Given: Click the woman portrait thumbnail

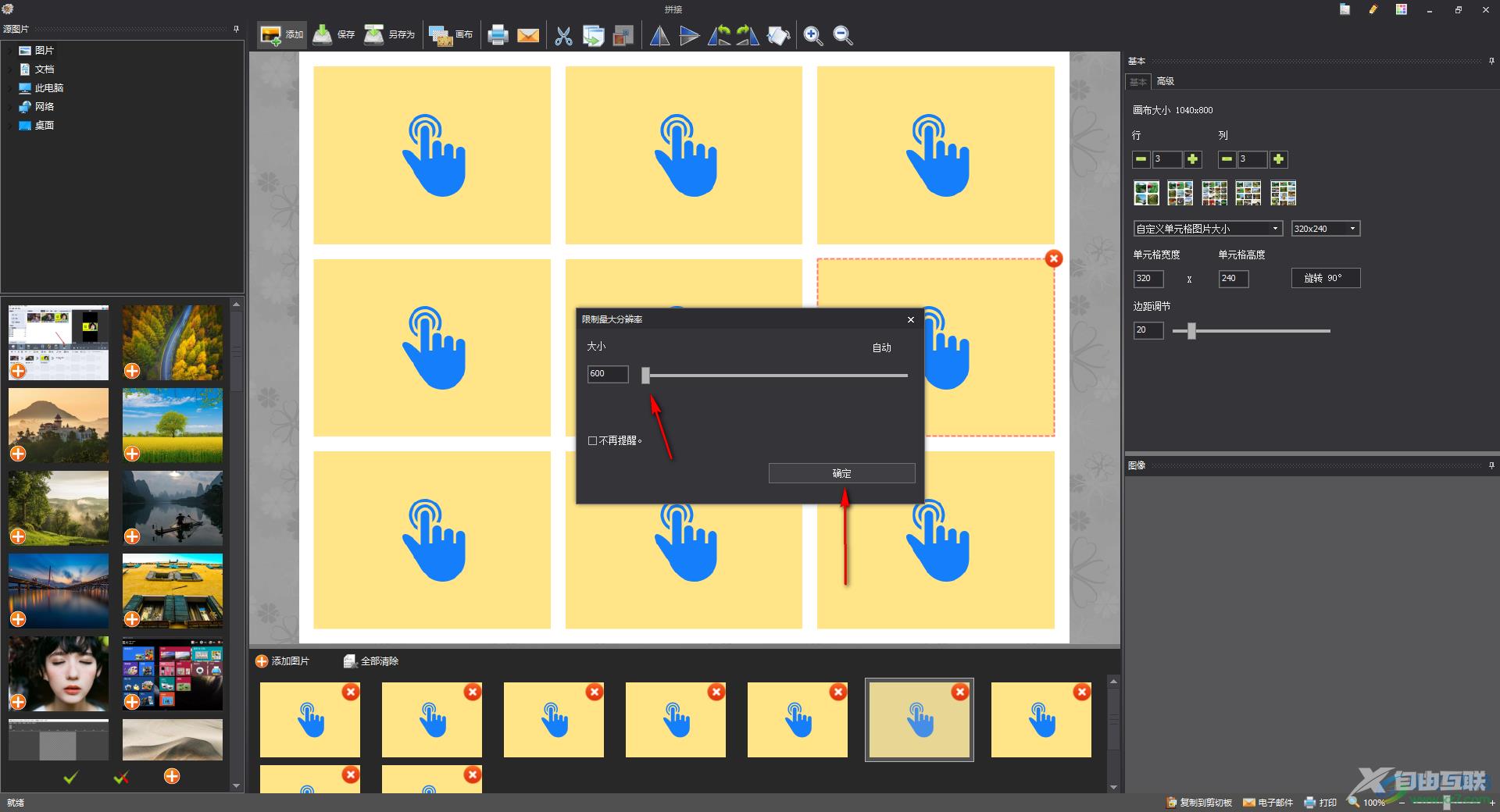Looking at the screenshot, I should coord(59,674).
